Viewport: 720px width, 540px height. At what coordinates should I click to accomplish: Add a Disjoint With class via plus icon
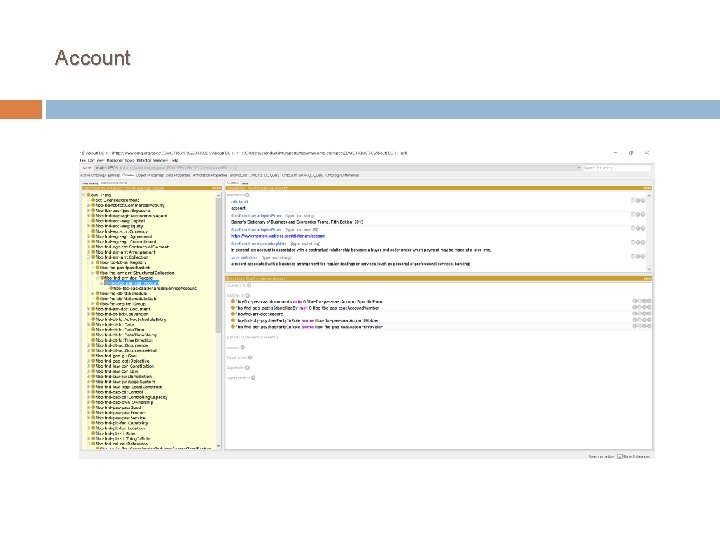coord(248,368)
